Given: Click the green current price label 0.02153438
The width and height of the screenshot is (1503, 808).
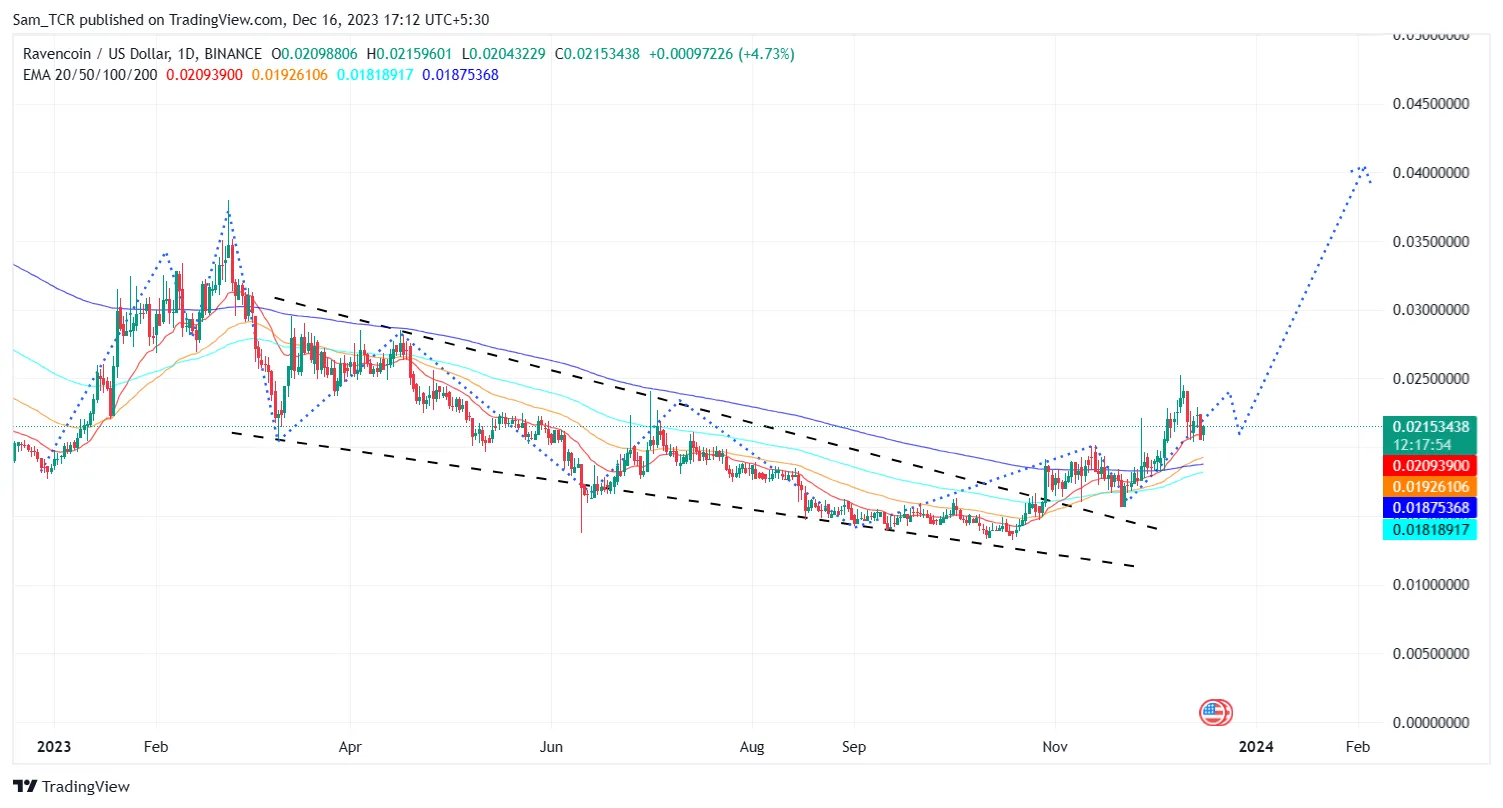Looking at the screenshot, I should (x=1430, y=426).
